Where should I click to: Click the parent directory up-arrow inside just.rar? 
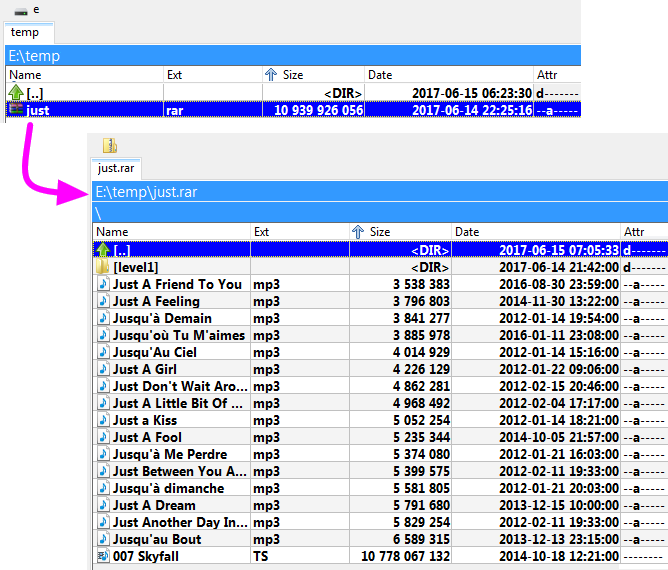point(102,250)
